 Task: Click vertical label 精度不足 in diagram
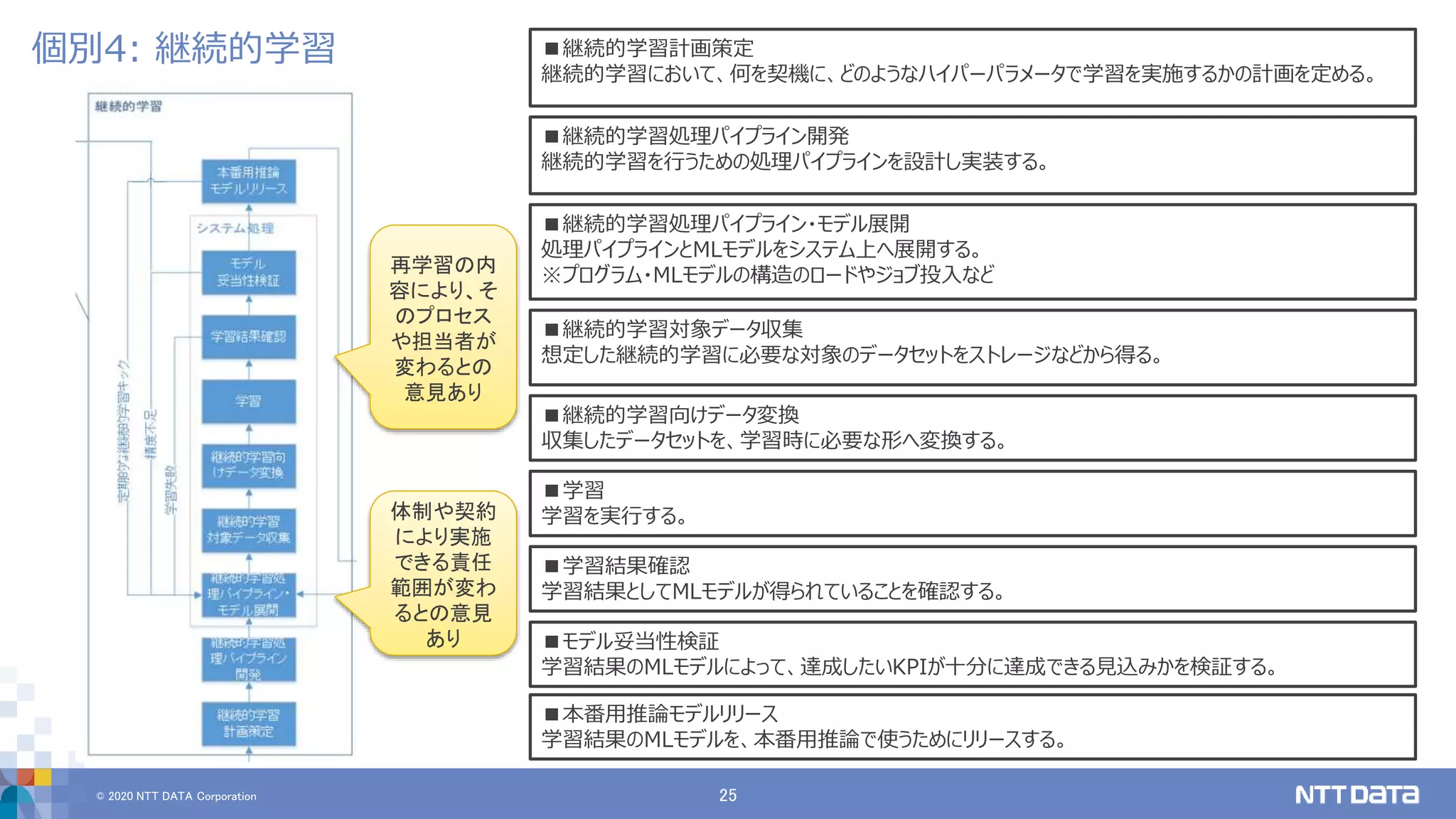click(x=150, y=434)
